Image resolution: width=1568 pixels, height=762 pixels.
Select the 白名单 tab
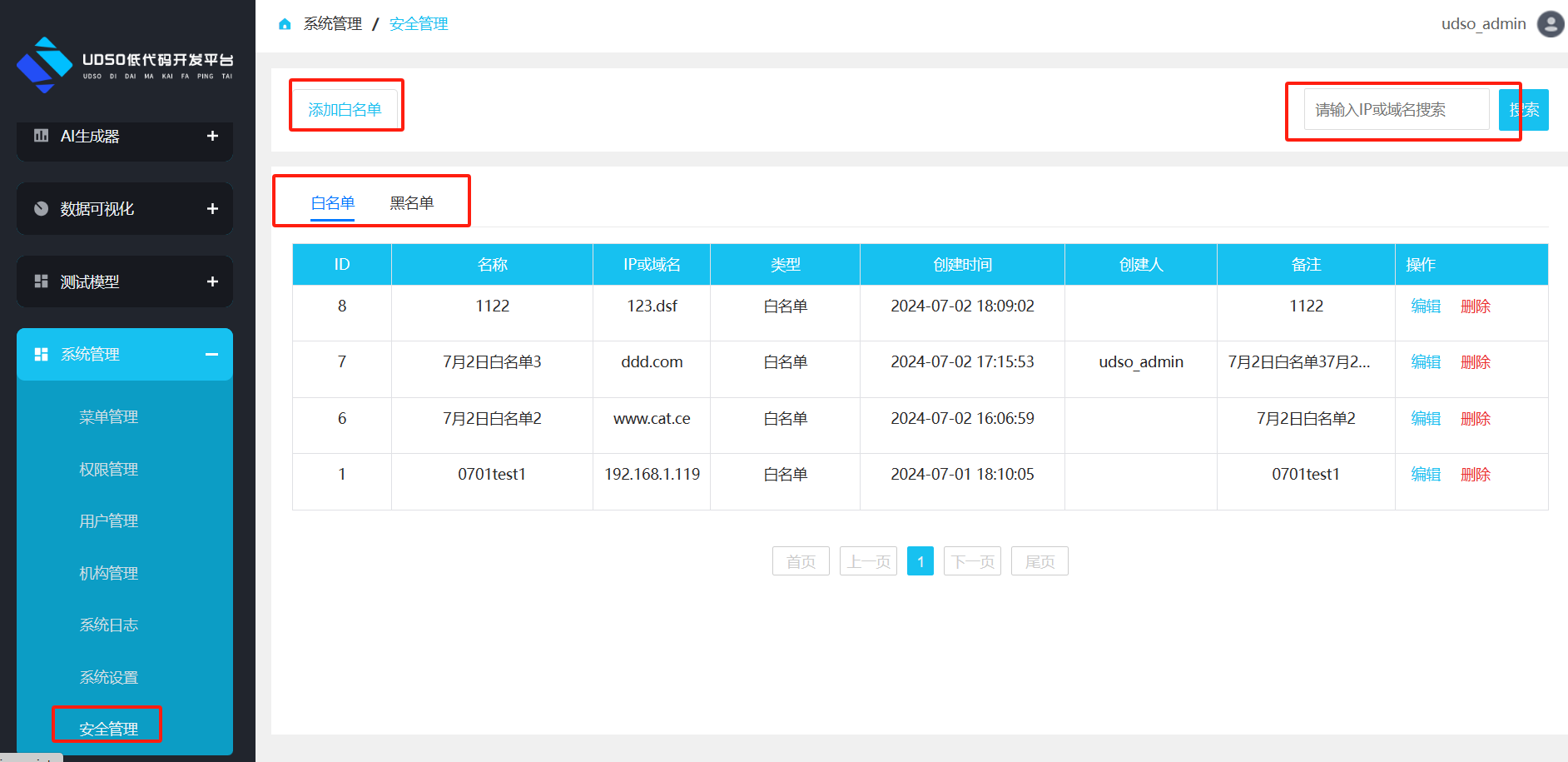pyautogui.click(x=332, y=203)
